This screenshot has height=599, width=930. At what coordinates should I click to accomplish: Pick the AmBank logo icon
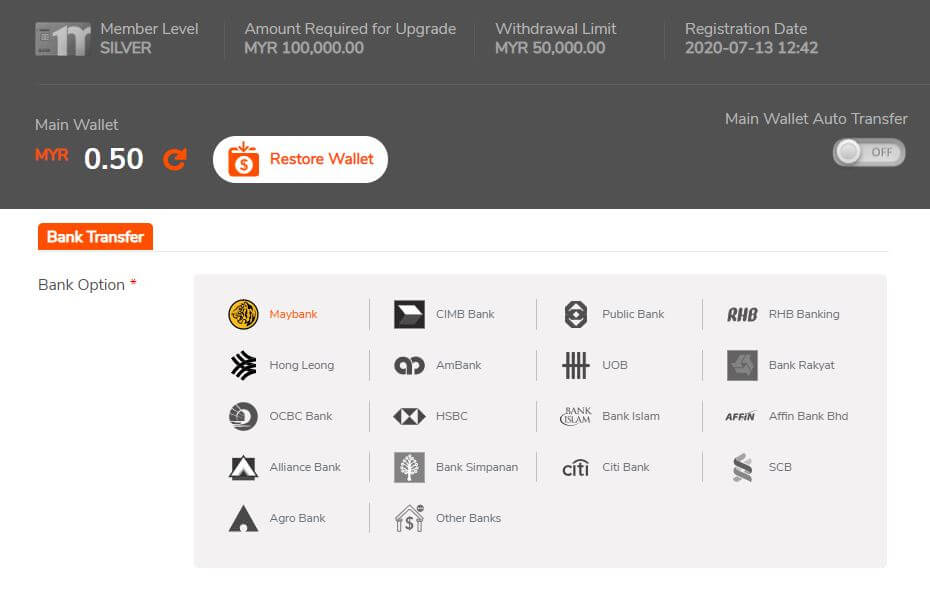coord(409,365)
